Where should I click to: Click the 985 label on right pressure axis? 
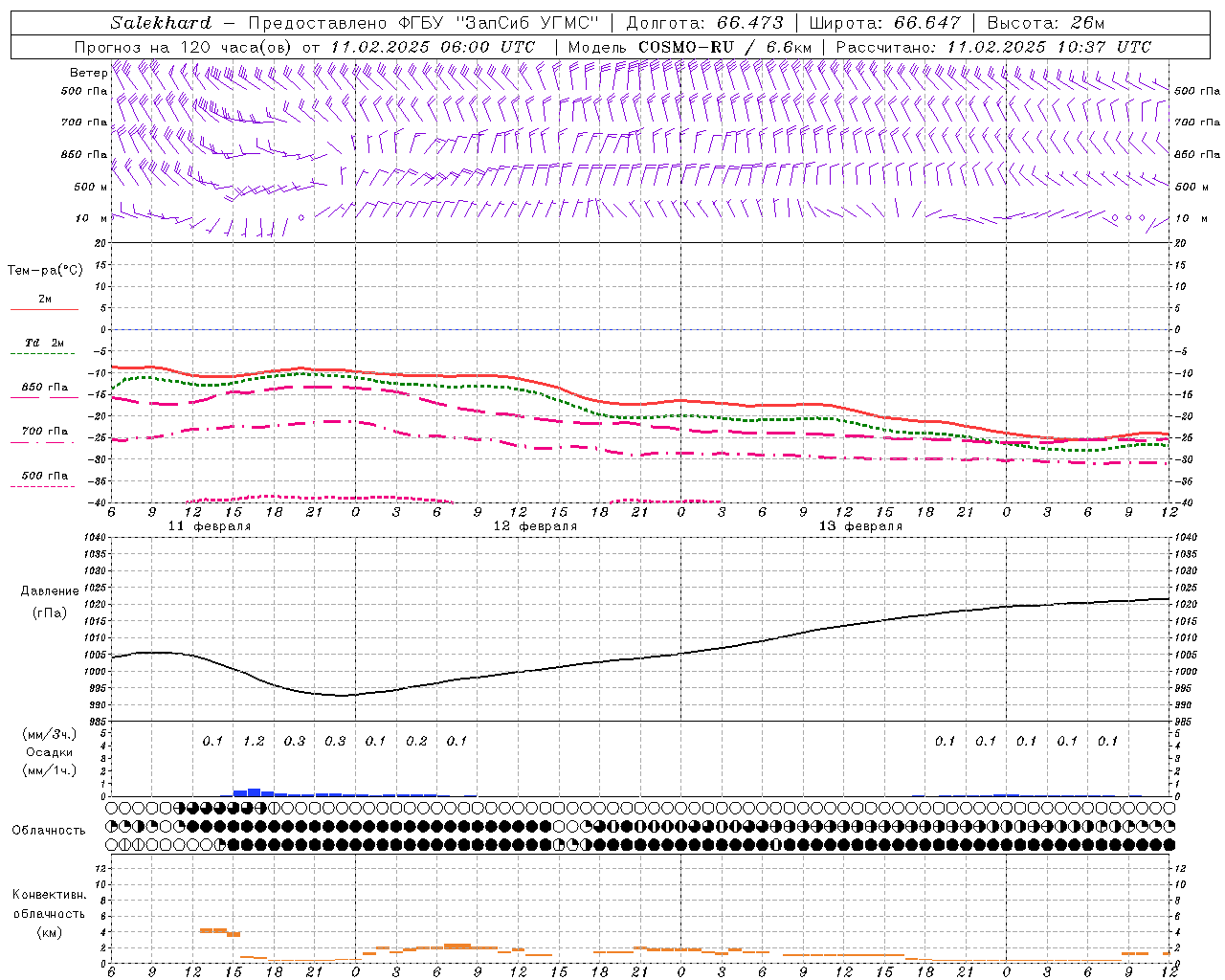click(1185, 722)
